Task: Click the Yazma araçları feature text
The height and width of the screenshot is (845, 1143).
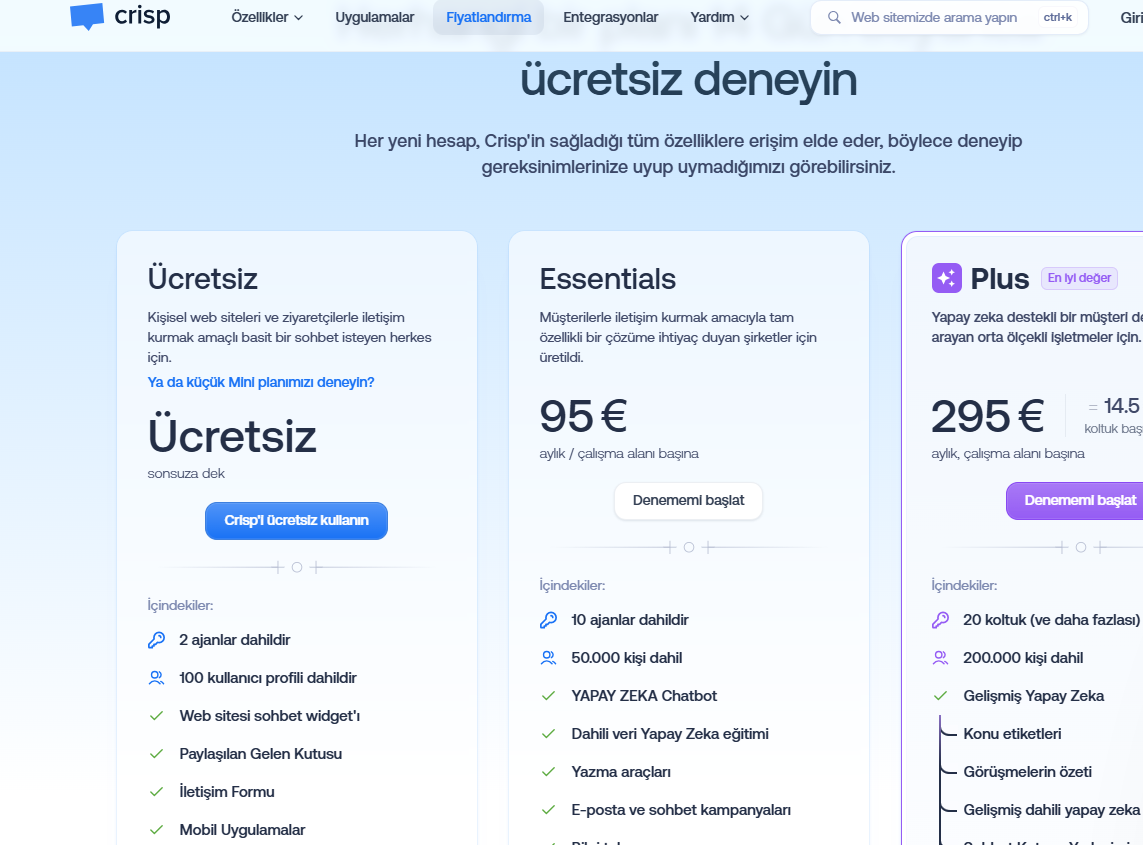Action: [x=621, y=772]
